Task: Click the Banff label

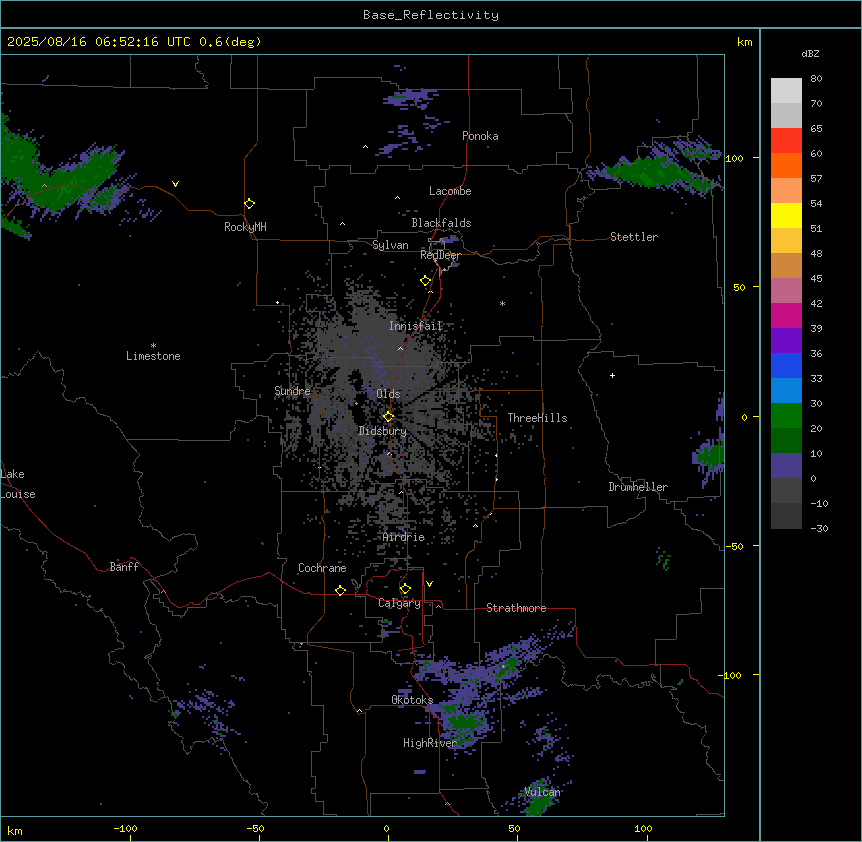Action: click(x=124, y=567)
